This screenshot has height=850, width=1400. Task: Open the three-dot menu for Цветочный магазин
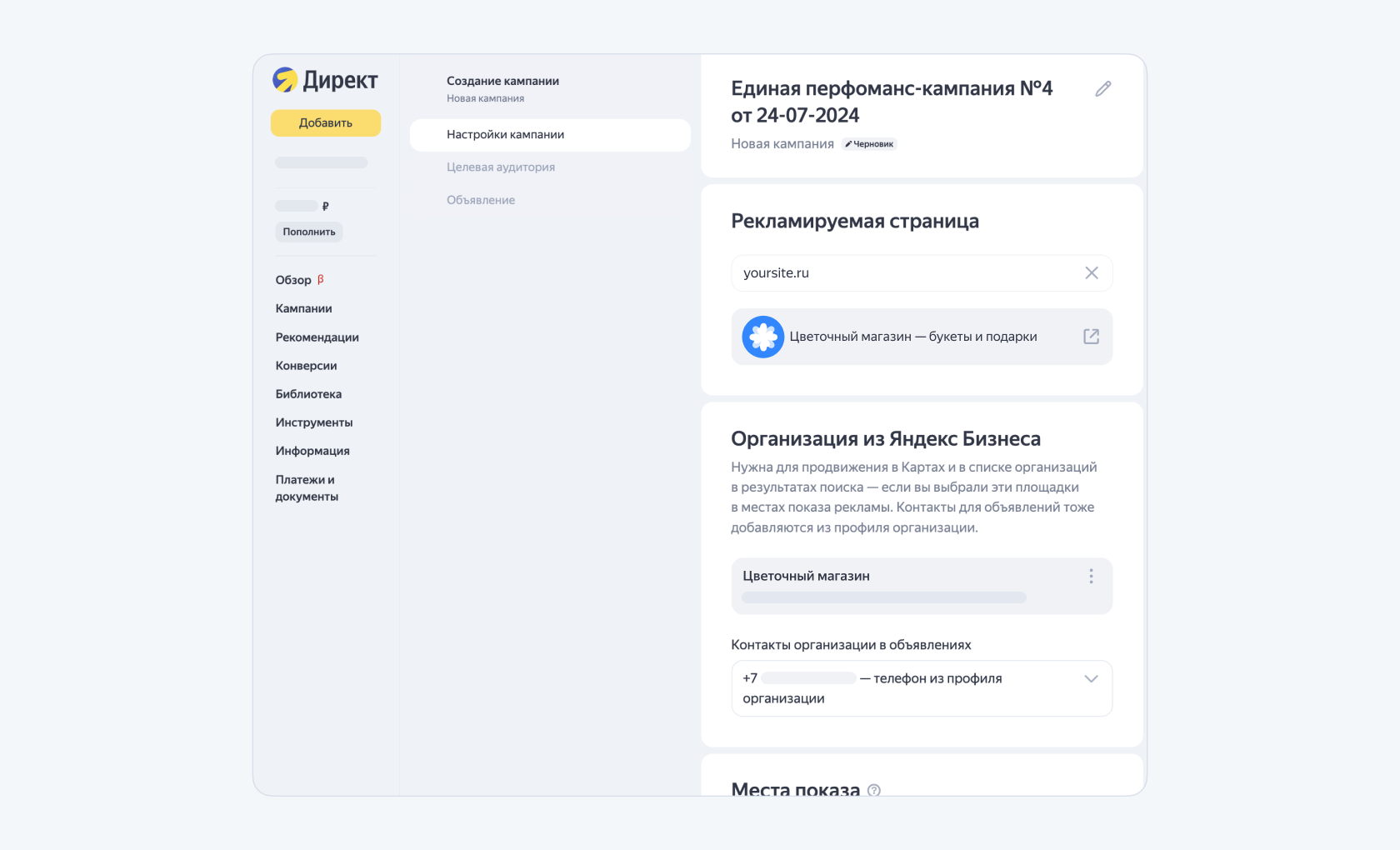1091,577
